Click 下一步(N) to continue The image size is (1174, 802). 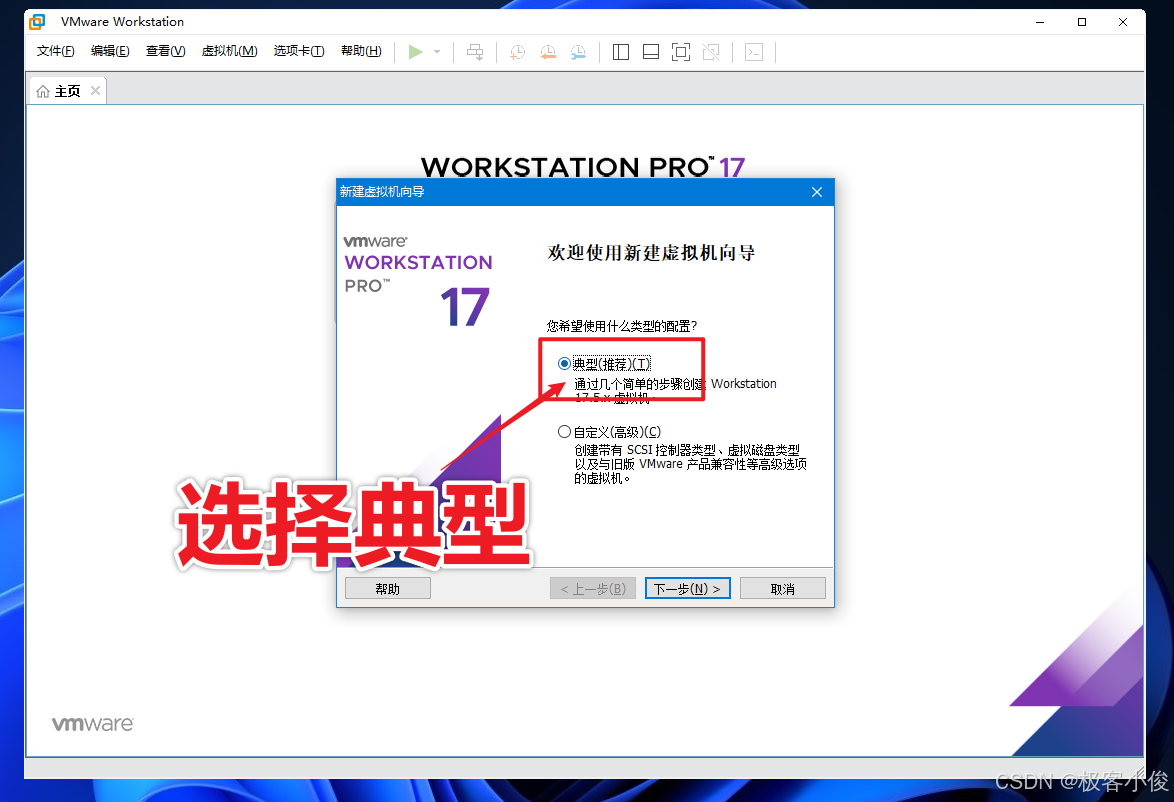pyautogui.click(x=687, y=589)
